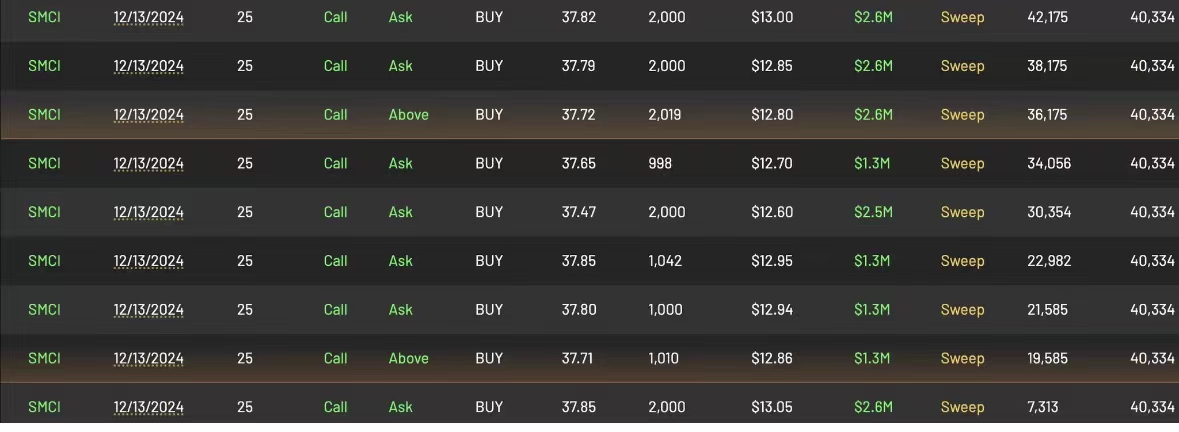Select the 37.47 spot price cell
1179x432 pixels.
point(579,213)
